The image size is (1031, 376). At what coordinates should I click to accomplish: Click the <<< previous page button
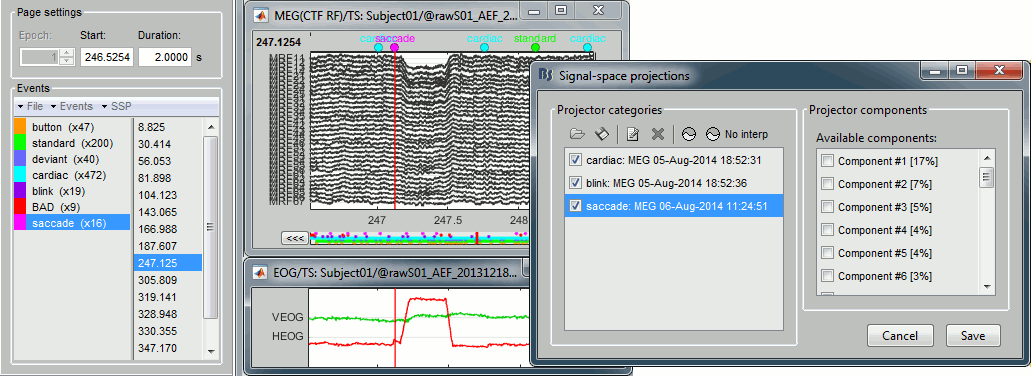294,238
